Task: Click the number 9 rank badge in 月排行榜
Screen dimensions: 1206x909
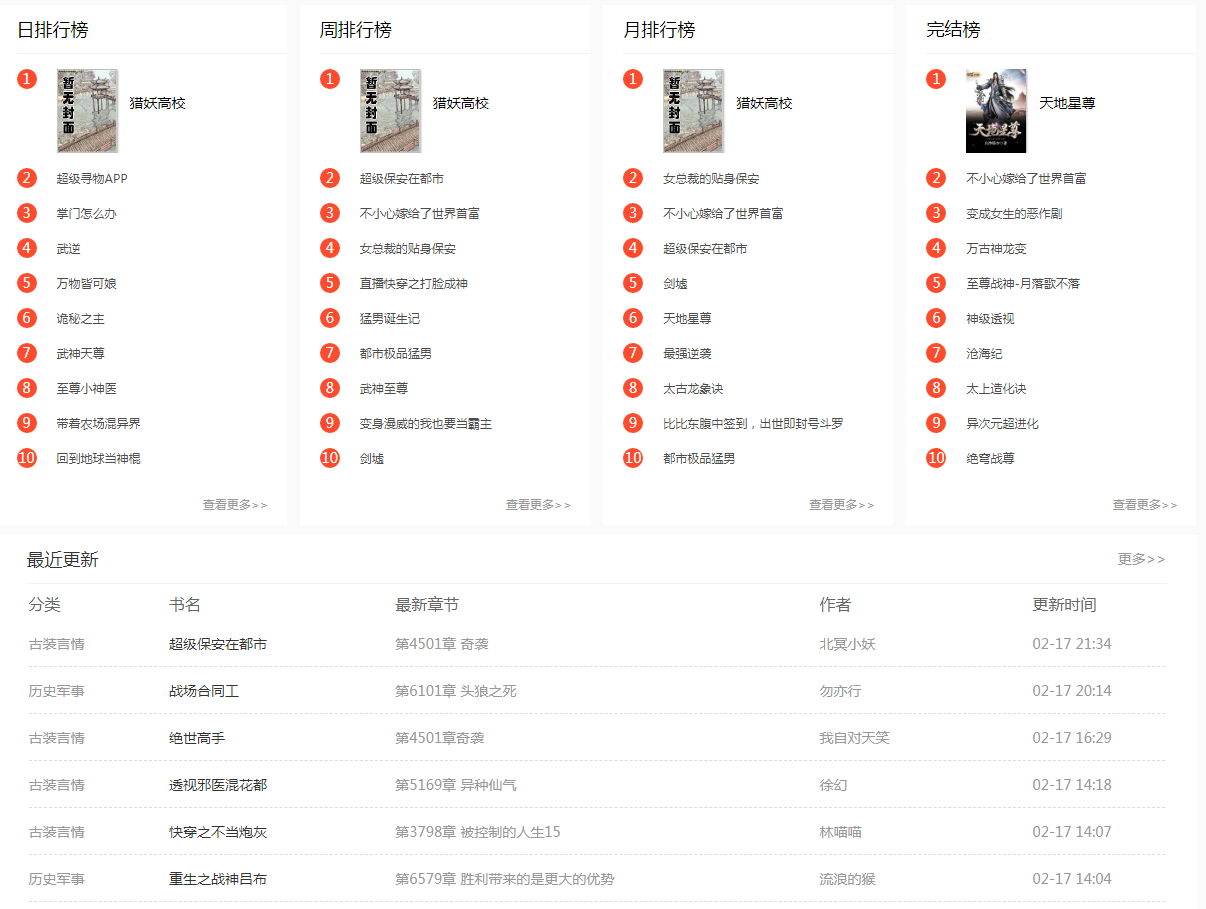Action: coord(633,423)
